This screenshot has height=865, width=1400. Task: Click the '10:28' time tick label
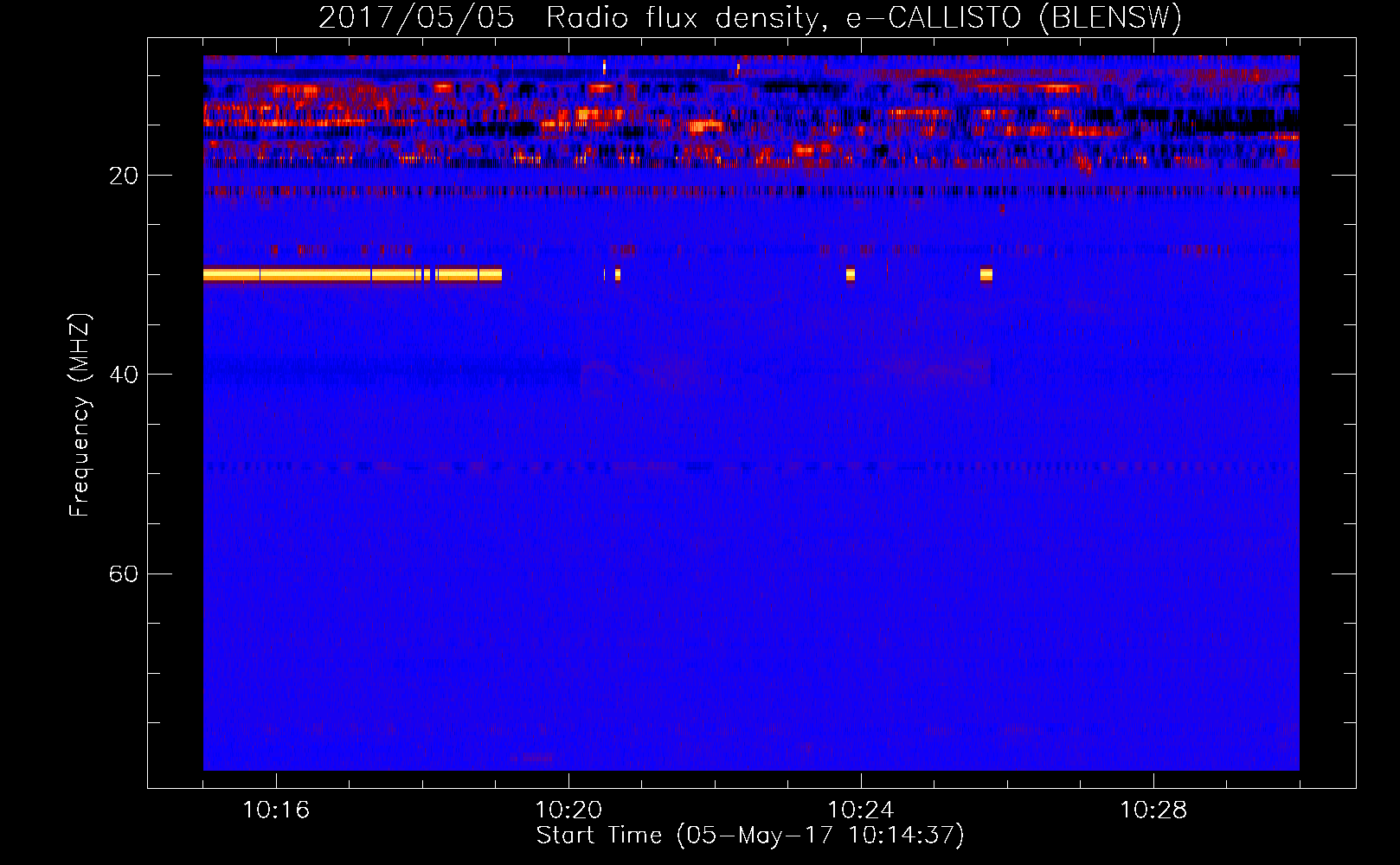[1153, 811]
